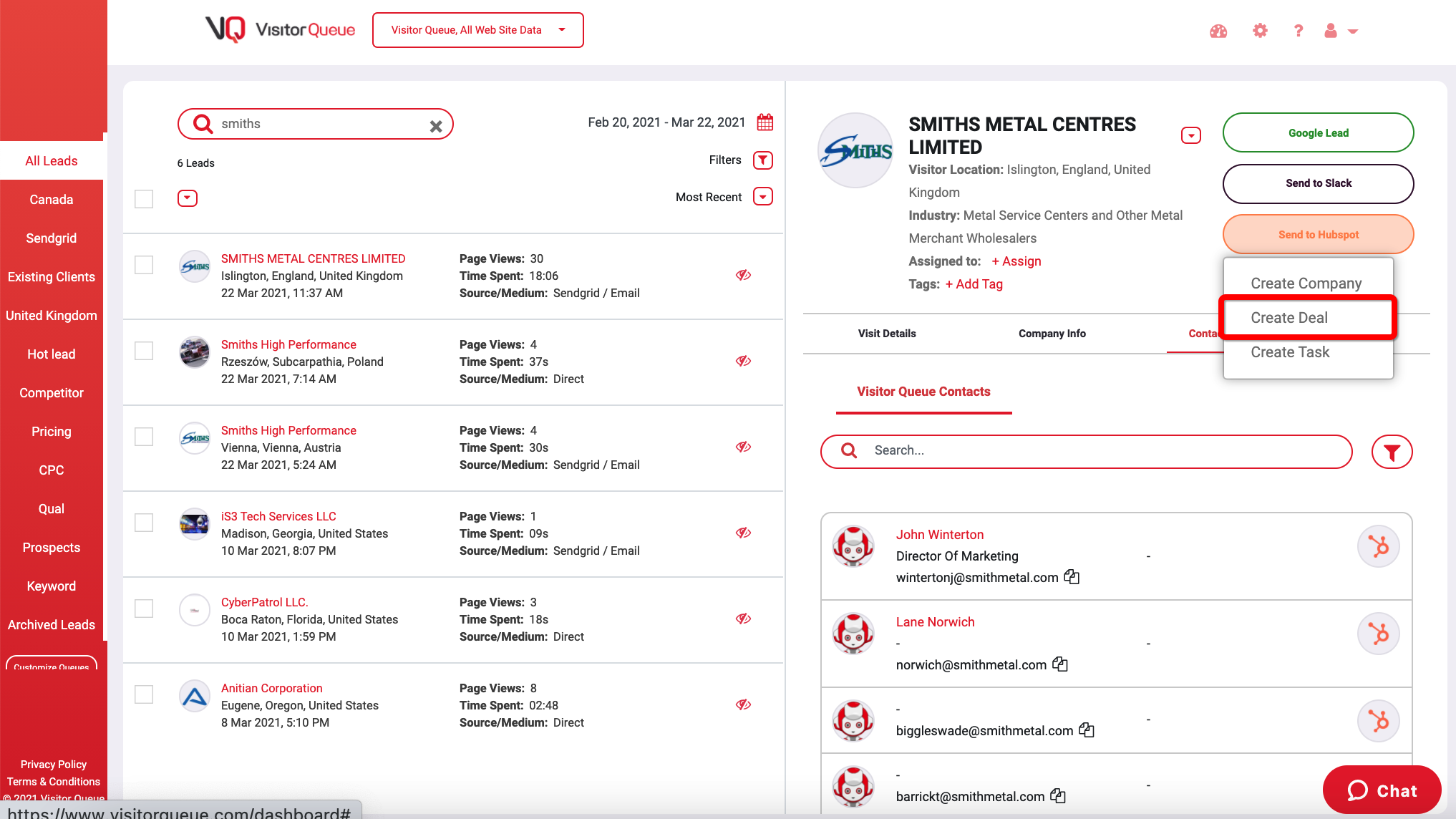Click the calendar icon for date range
Screen dimensions: 1456x819
click(x=765, y=122)
